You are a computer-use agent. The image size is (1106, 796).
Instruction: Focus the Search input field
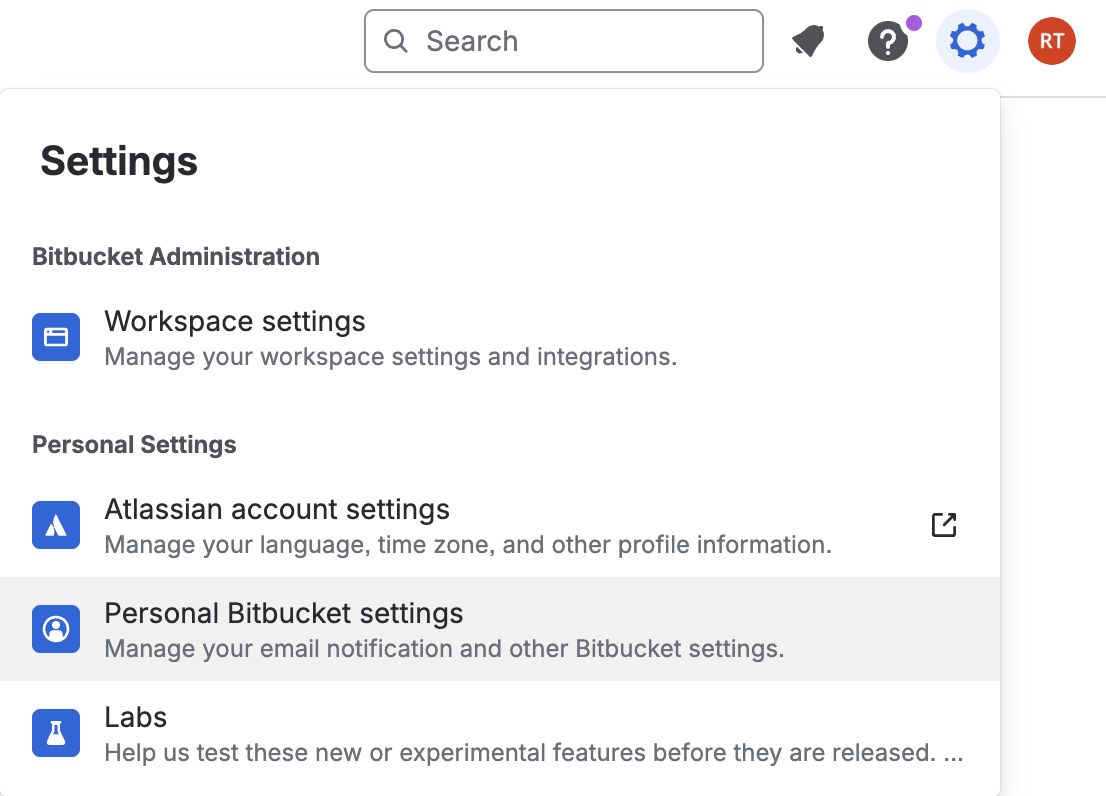coord(580,42)
